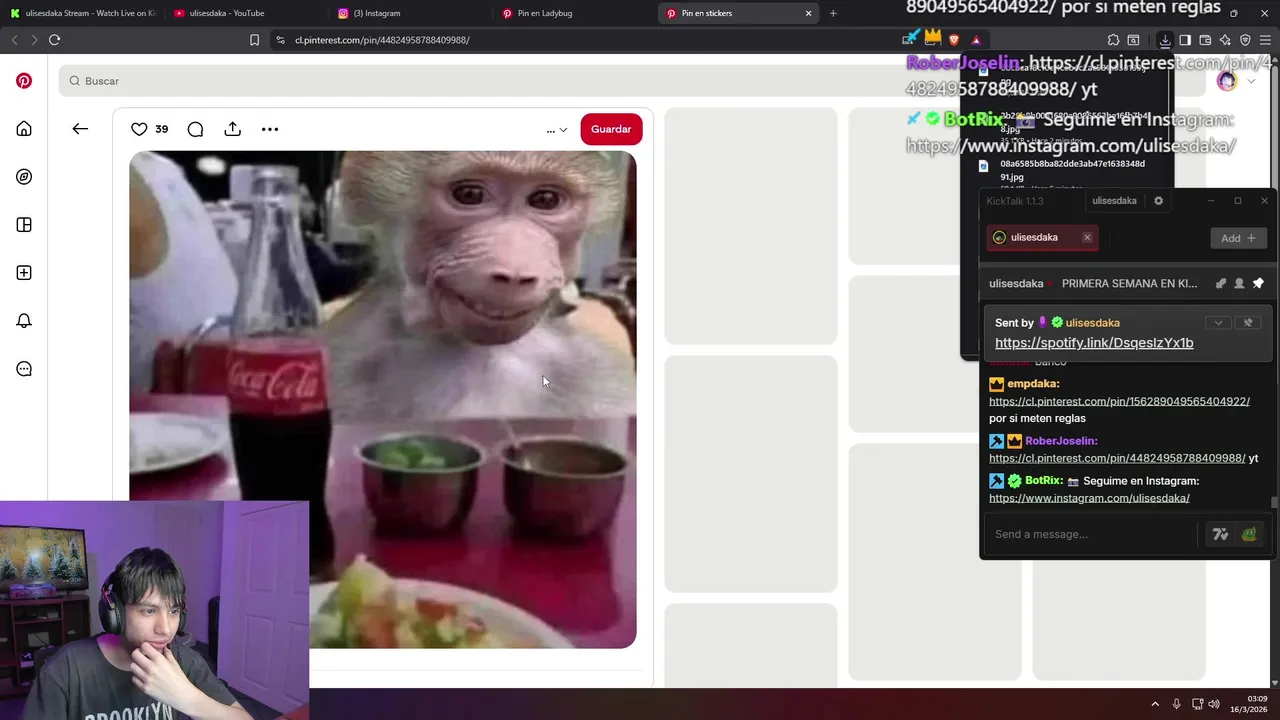Viewport: 1280px width, 720px height.
Task: Open browser hamburger menu
Action: click(1266, 40)
